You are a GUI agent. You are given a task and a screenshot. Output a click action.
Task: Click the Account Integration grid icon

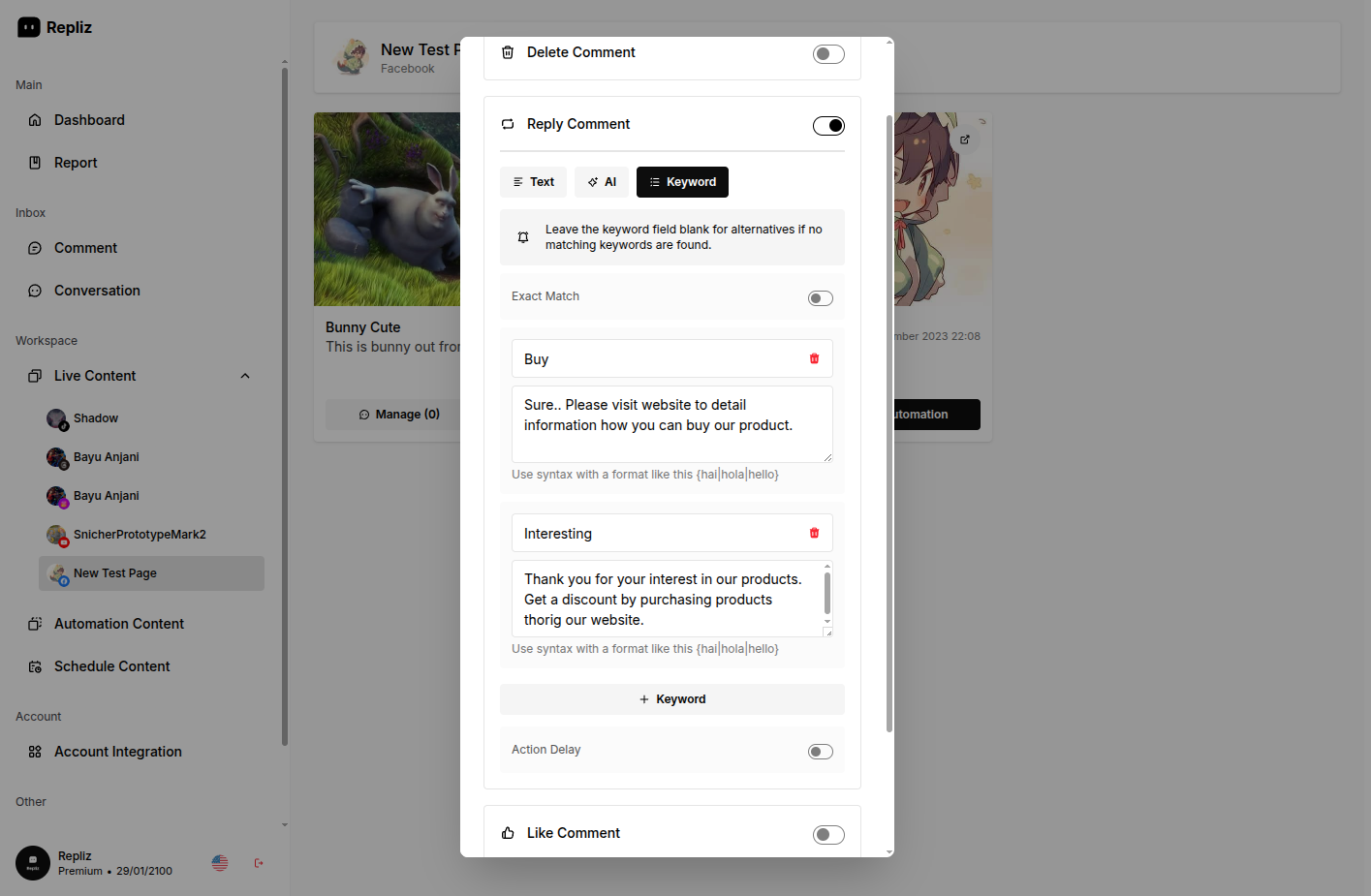tap(35, 752)
